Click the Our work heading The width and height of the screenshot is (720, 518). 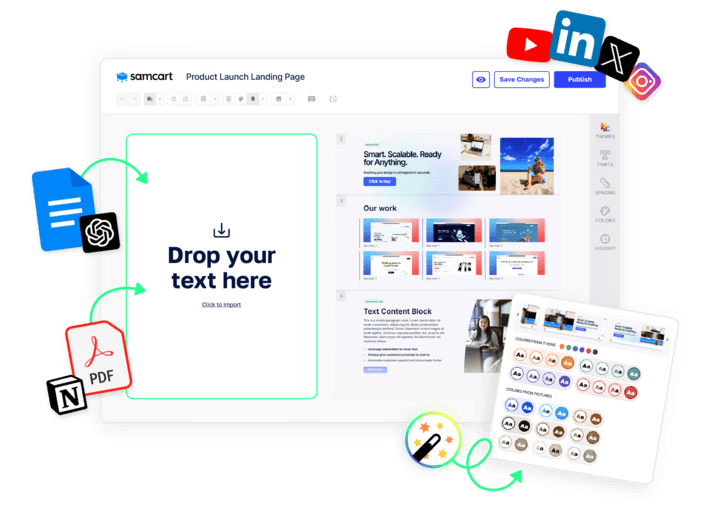pos(380,208)
